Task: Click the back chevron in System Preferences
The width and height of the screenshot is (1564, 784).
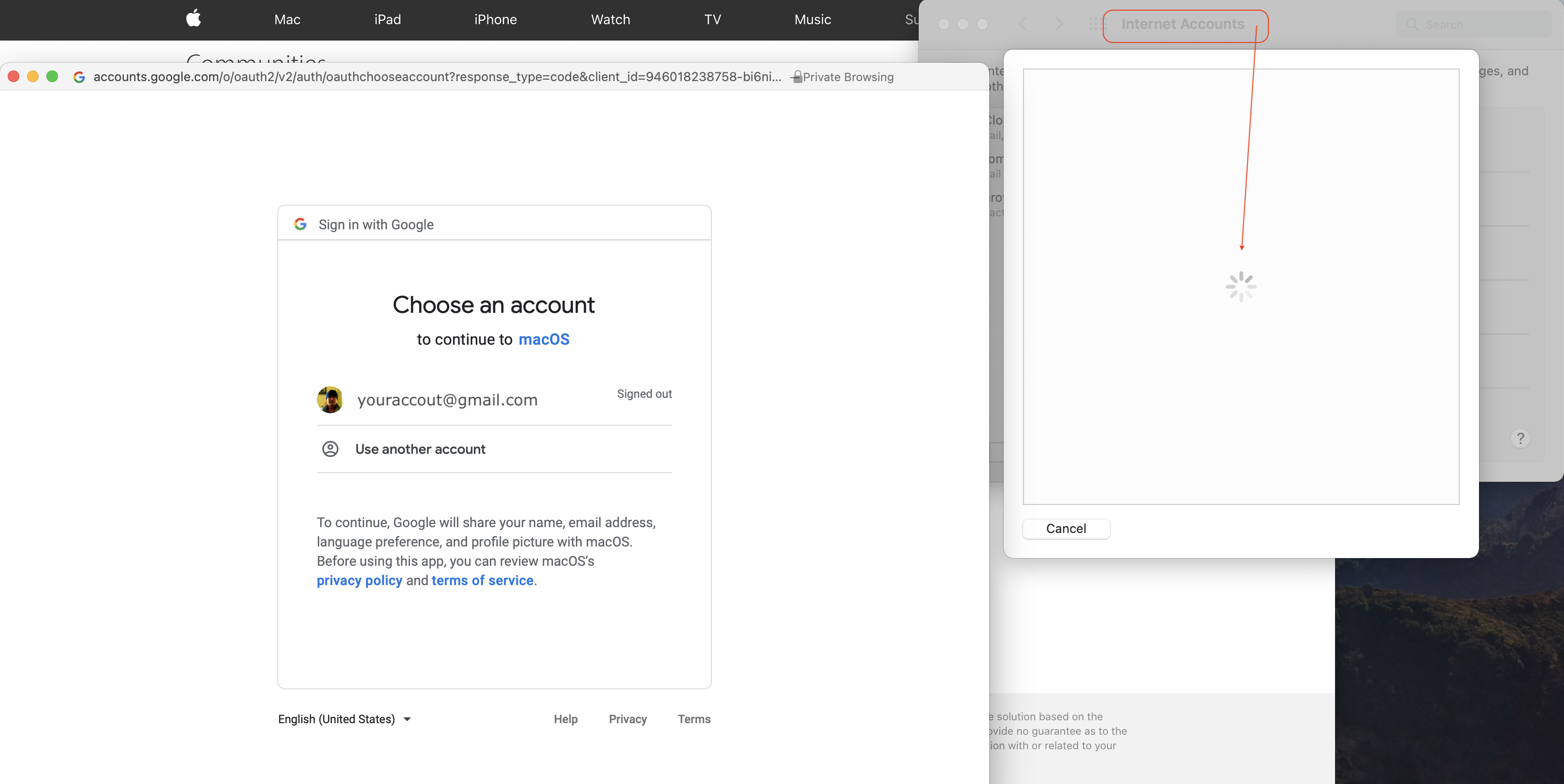Action: tap(1023, 24)
